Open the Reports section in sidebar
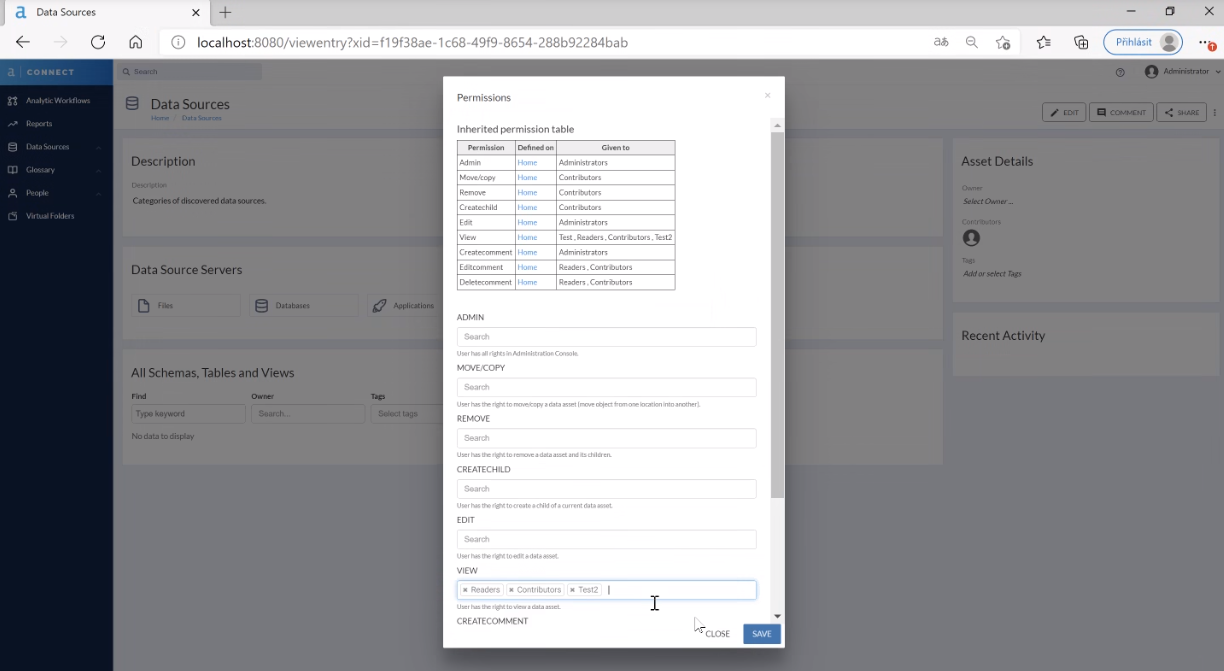1224x671 pixels. point(13,123)
